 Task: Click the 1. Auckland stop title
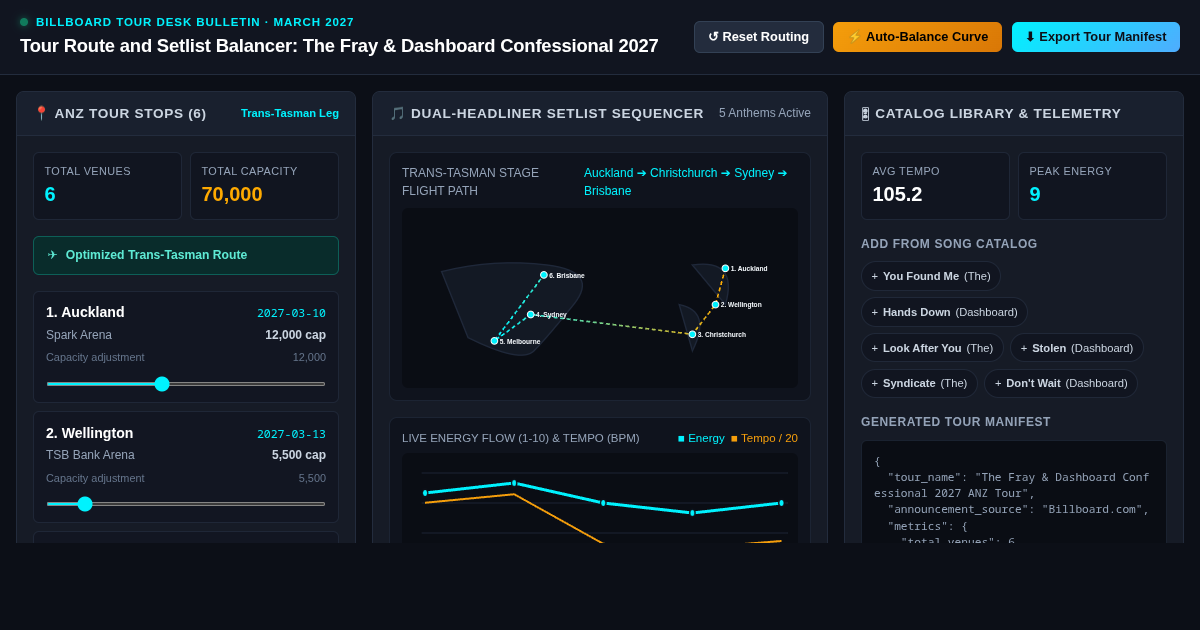[85, 312]
